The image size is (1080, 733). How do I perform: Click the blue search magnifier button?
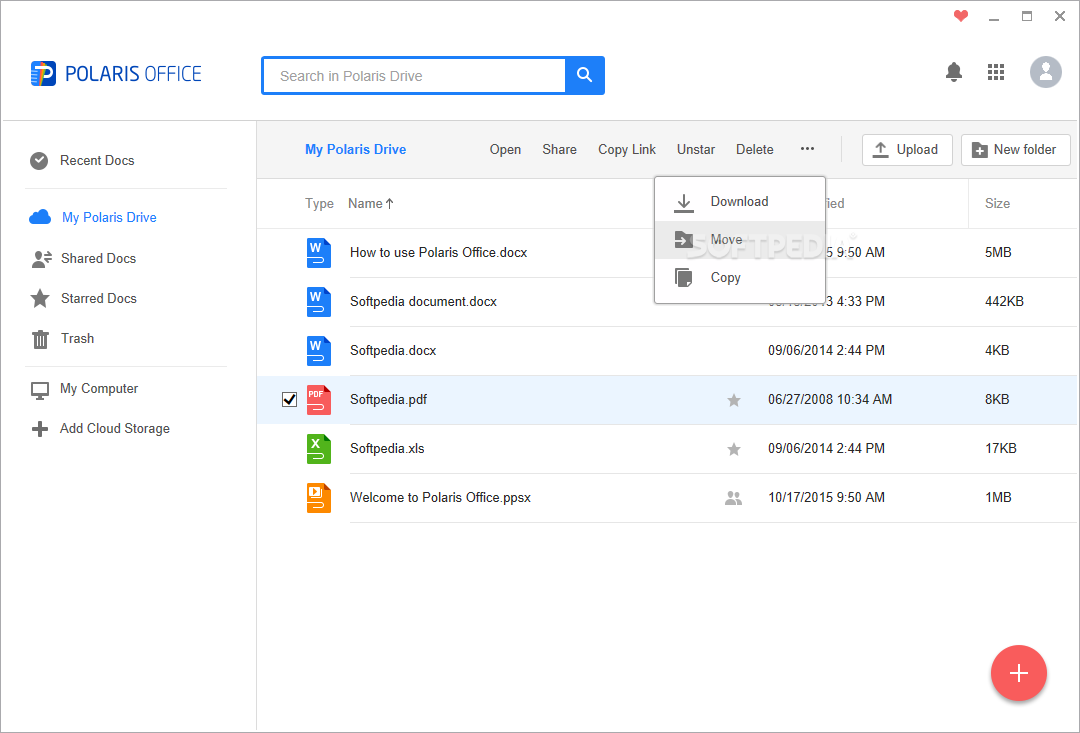pos(584,75)
